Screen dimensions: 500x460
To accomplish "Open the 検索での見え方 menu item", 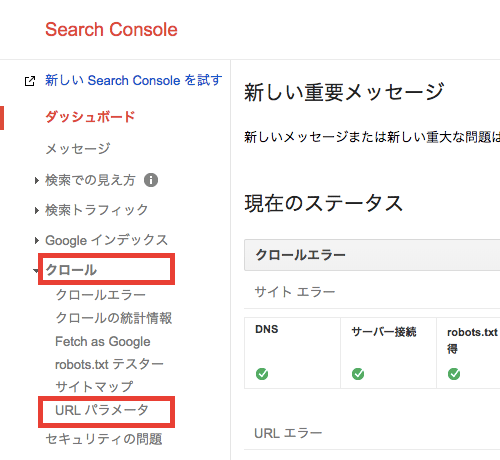I will (x=90, y=180).
